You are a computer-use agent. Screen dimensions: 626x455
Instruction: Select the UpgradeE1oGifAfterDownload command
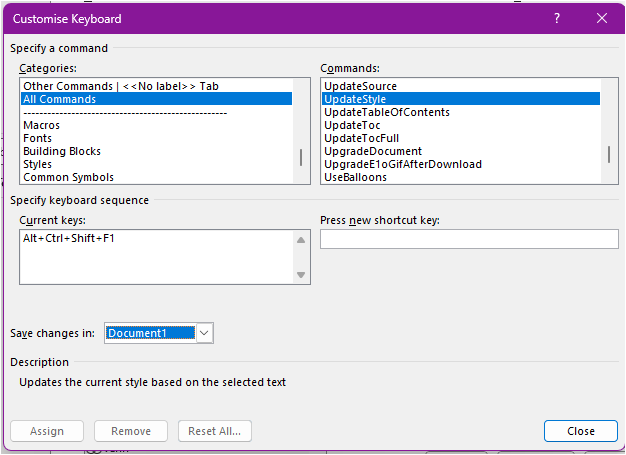[x=461, y=164]
